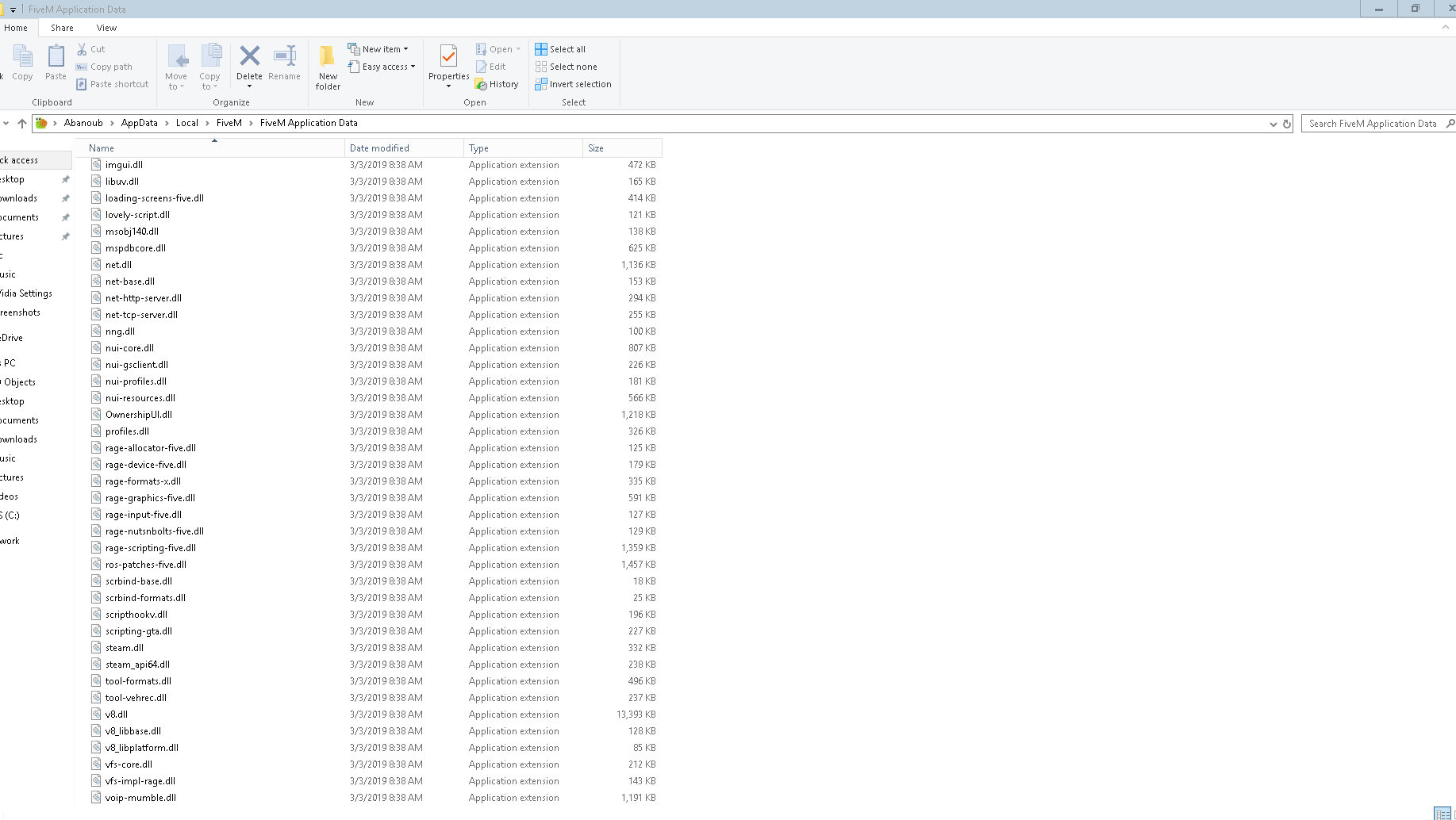
Task: Click Select all in the ribbon
Action: [x=560, y=49]
